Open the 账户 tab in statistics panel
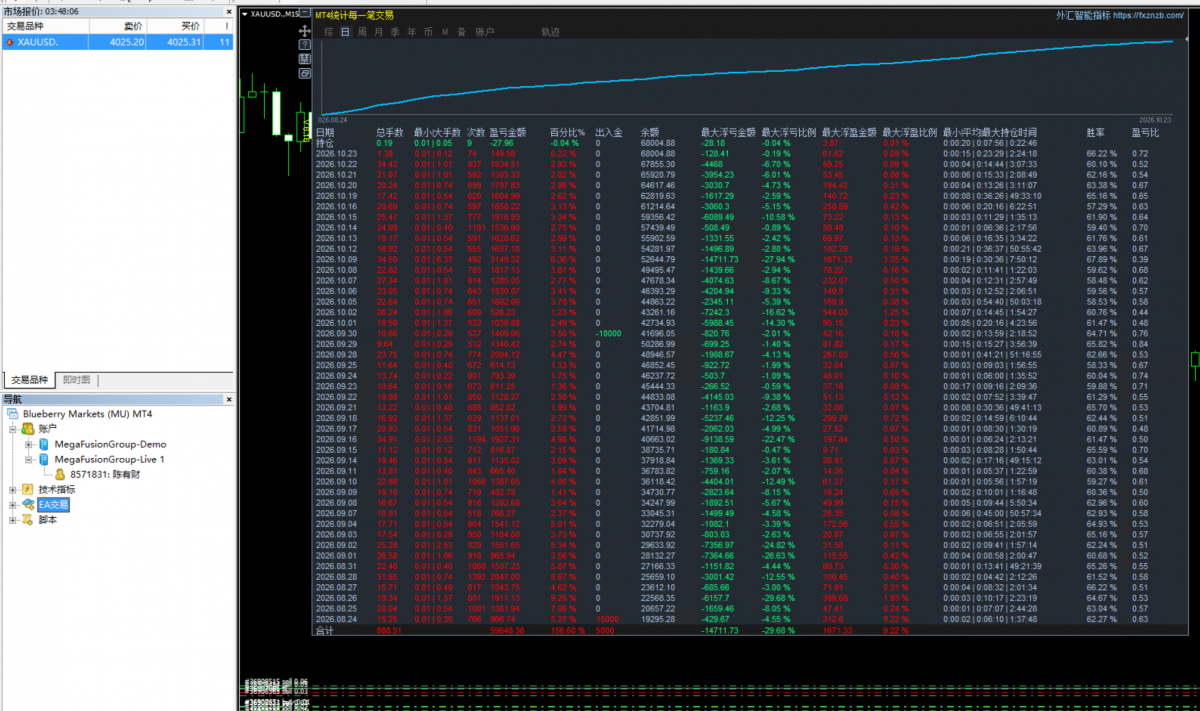The height and width of the screenshot is (711, 1200). pyautogui.click(x=484, y=32)
